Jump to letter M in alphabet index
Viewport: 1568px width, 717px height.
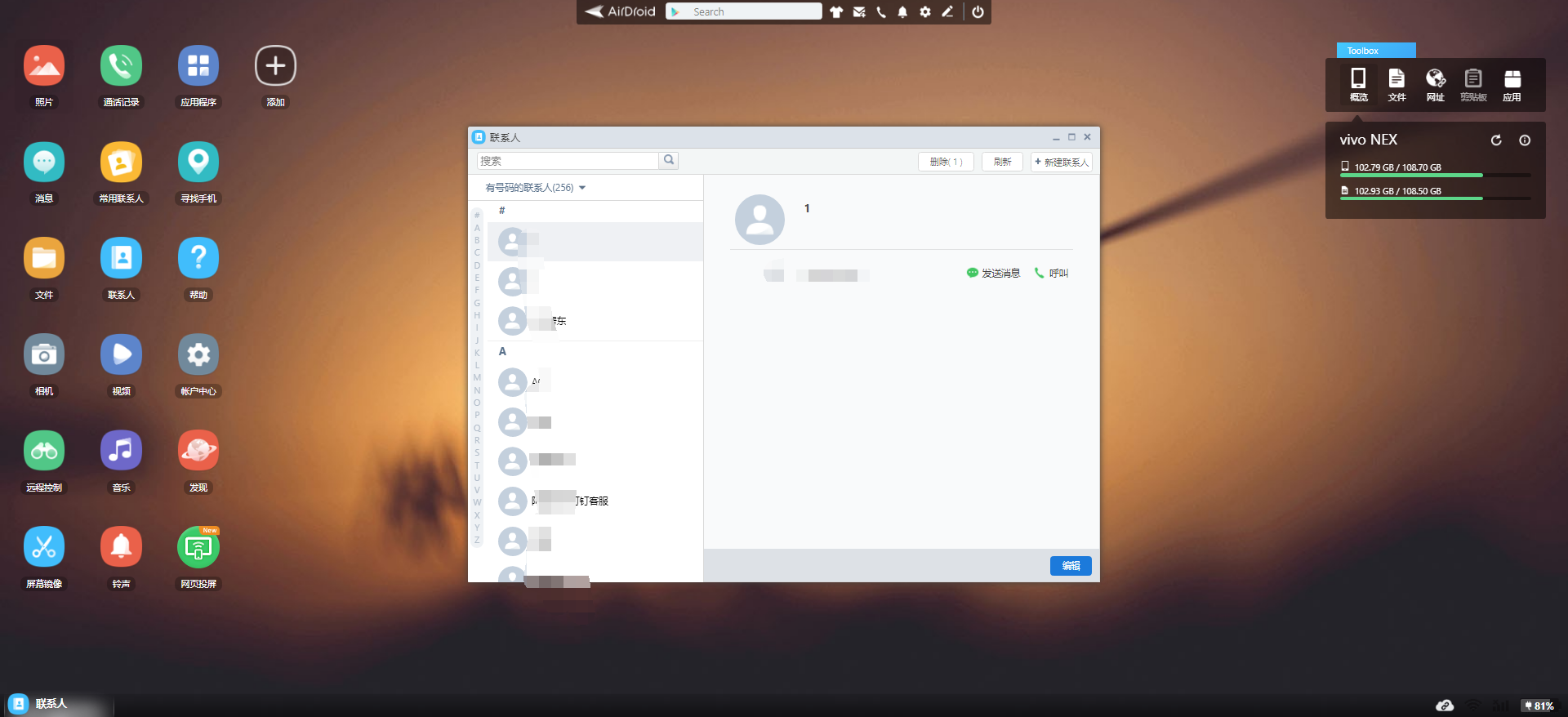point(477,377)
